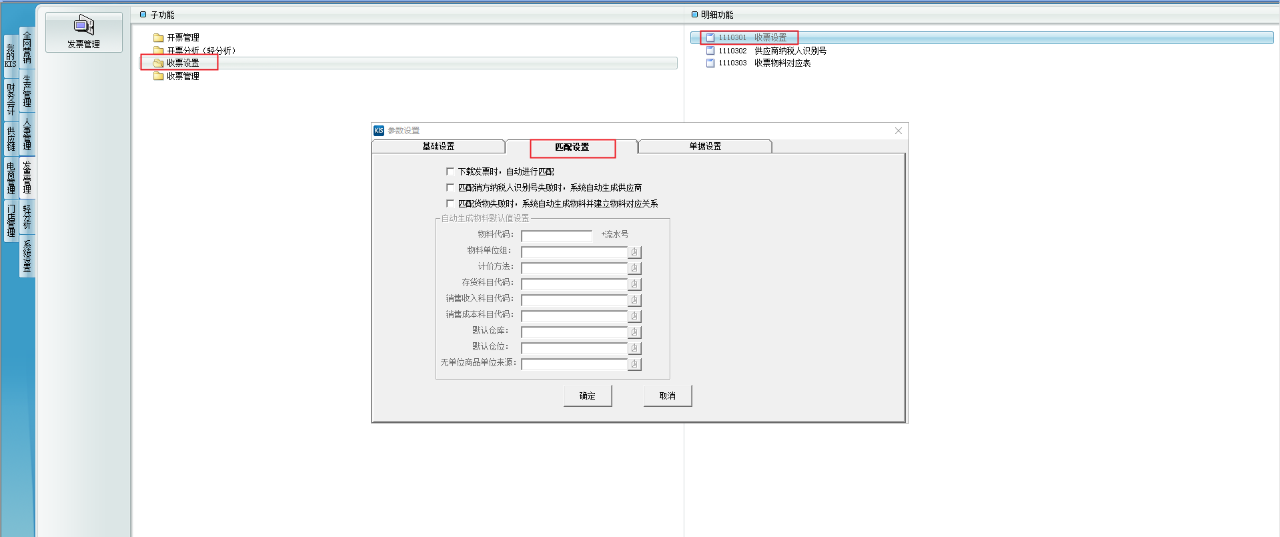Open 1110302 供应商纳税人识别号 item icon
This screenshot has width=1280, height=537.
pyautogui.click(x=710, y=51)
